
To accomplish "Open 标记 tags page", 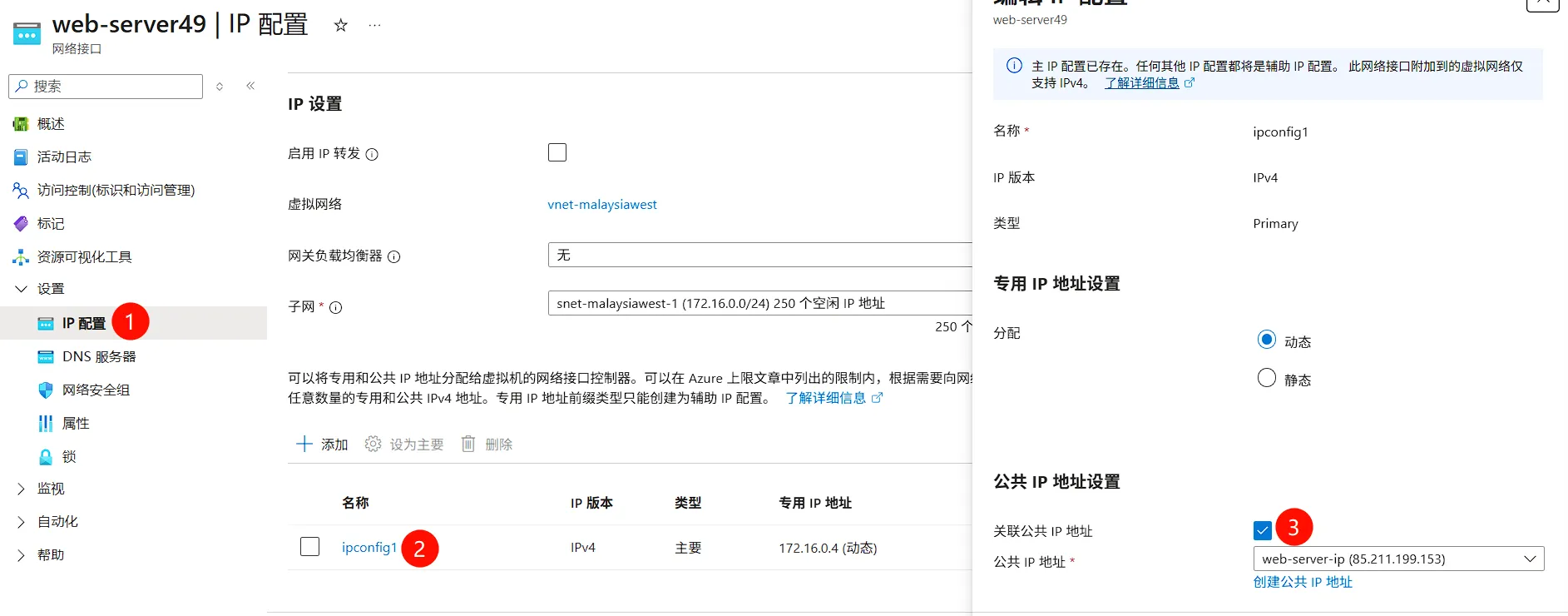I will (50, 224).
